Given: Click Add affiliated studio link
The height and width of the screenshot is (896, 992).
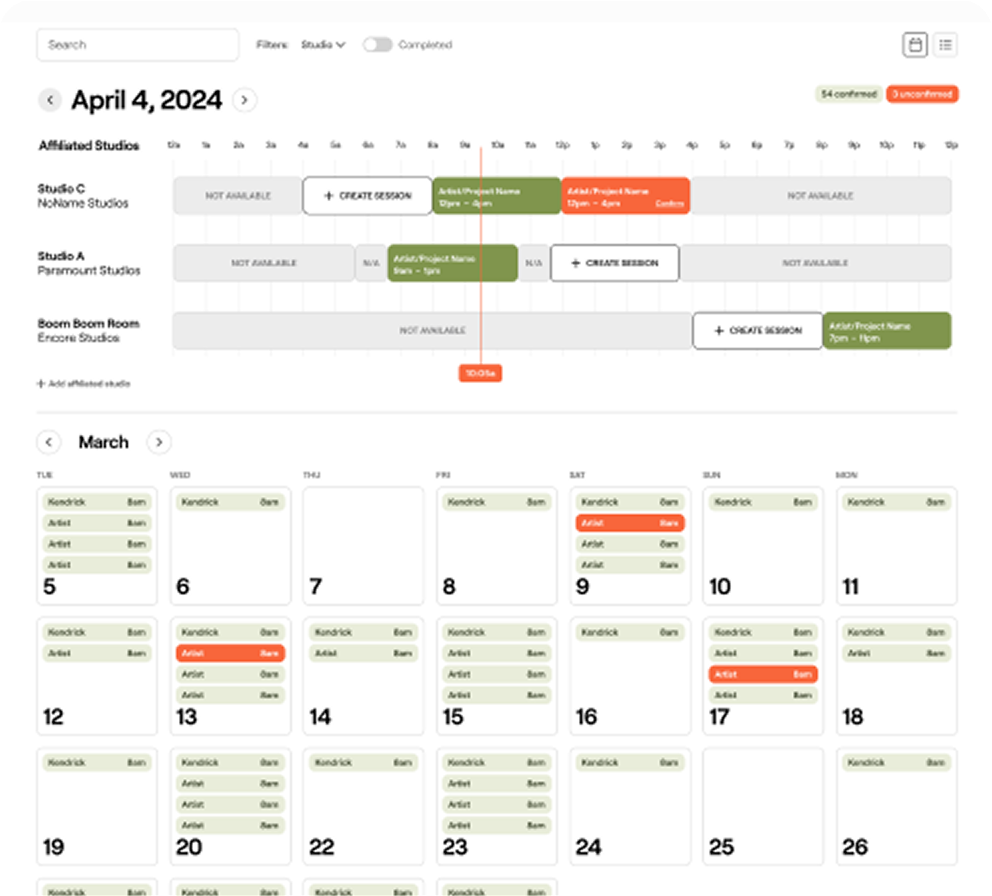Looking at the screenshot, I should coord(84,384).
